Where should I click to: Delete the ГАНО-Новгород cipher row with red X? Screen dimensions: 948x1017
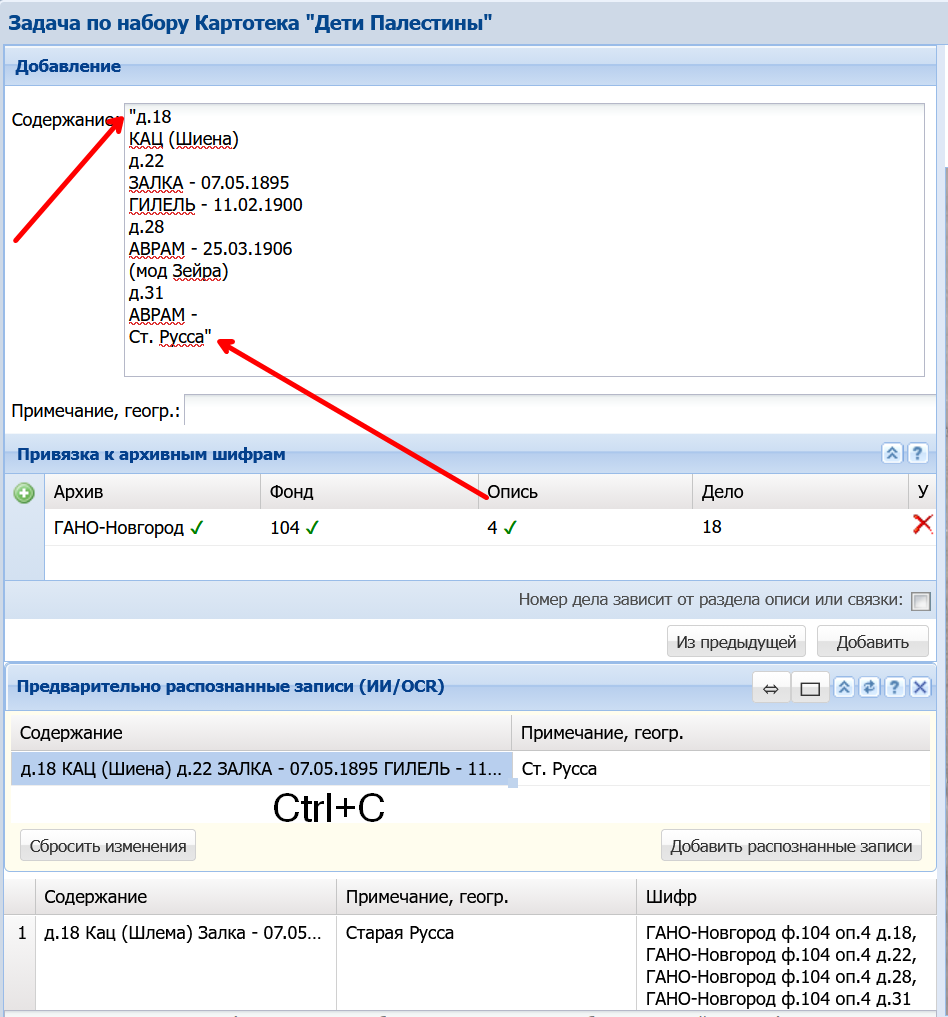pyautogui.click(x=922, y=524)
